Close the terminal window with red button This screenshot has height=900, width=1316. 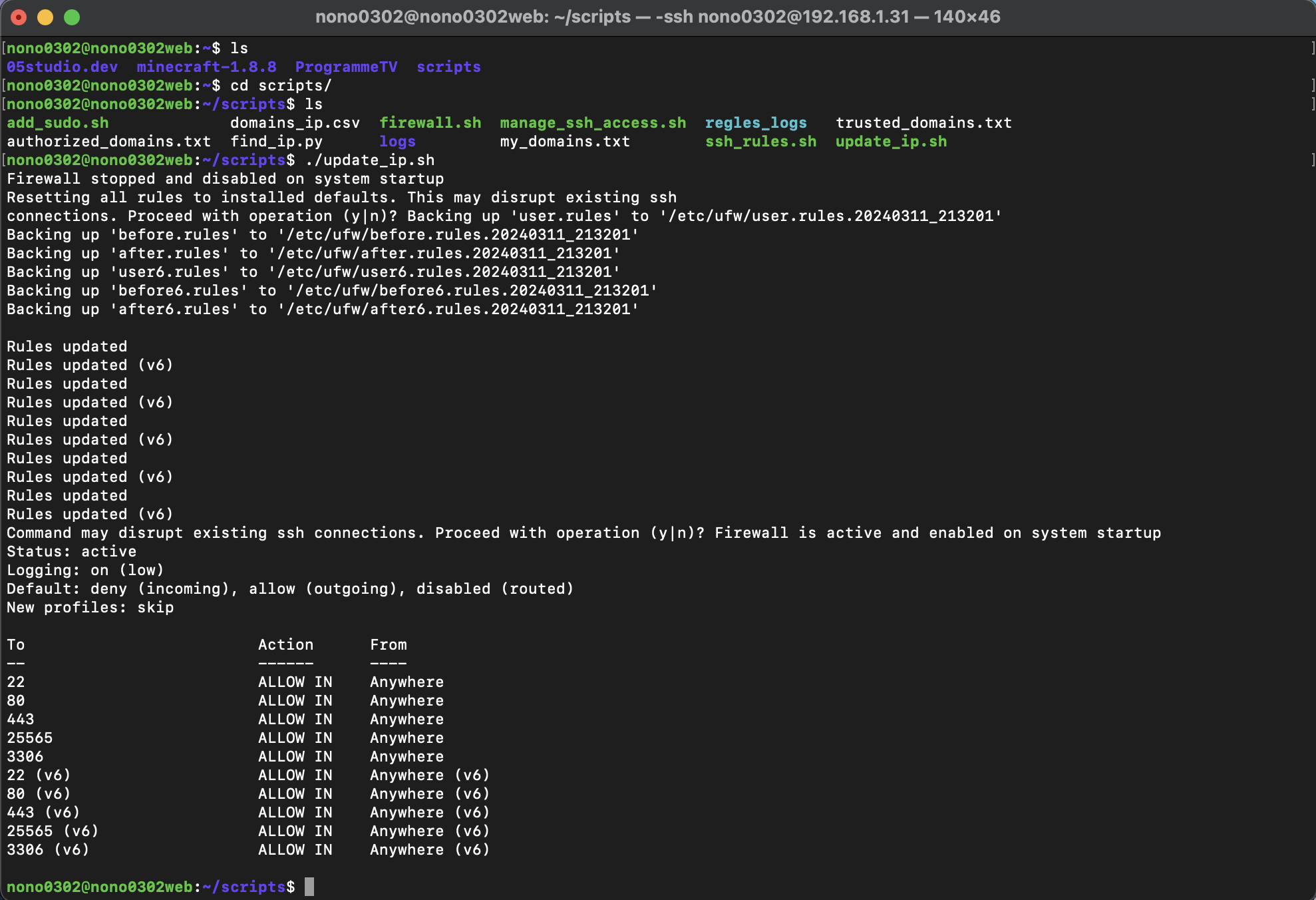click(19, 17)
